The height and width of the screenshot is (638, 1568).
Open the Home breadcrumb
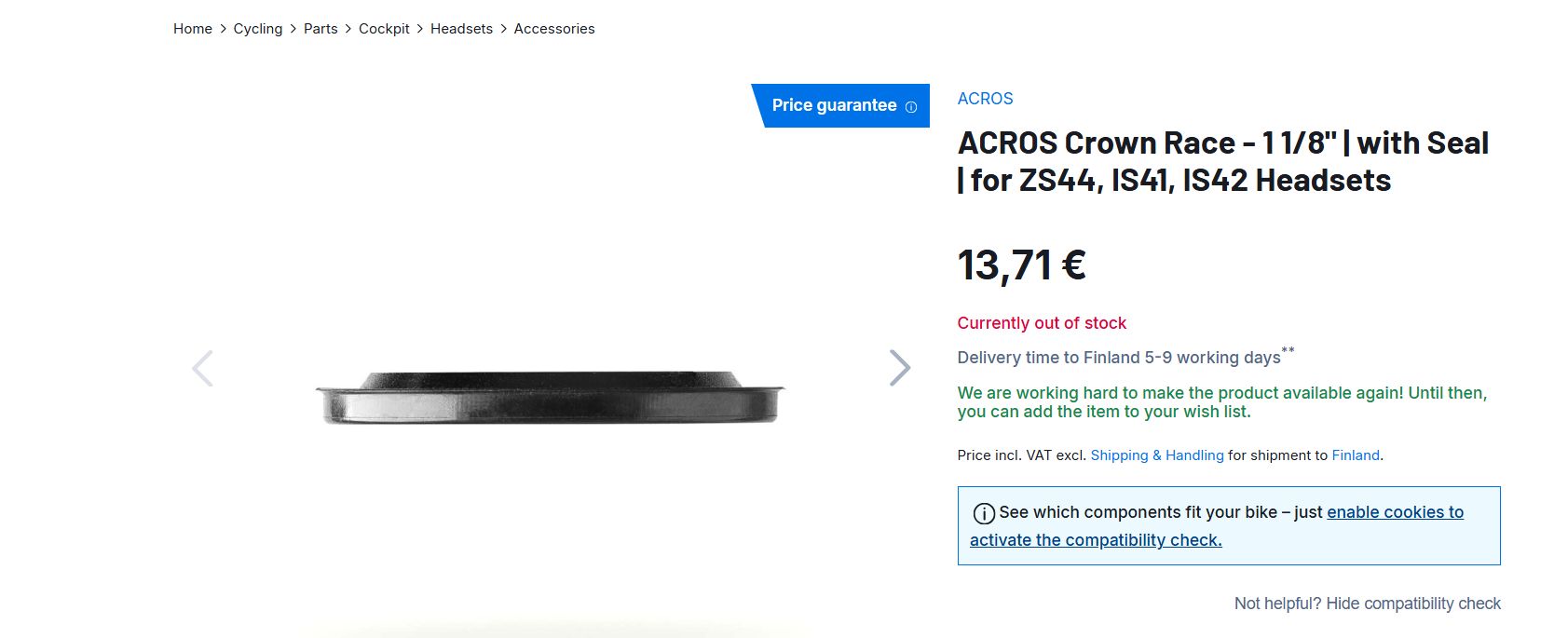click(x=193, y=29)
